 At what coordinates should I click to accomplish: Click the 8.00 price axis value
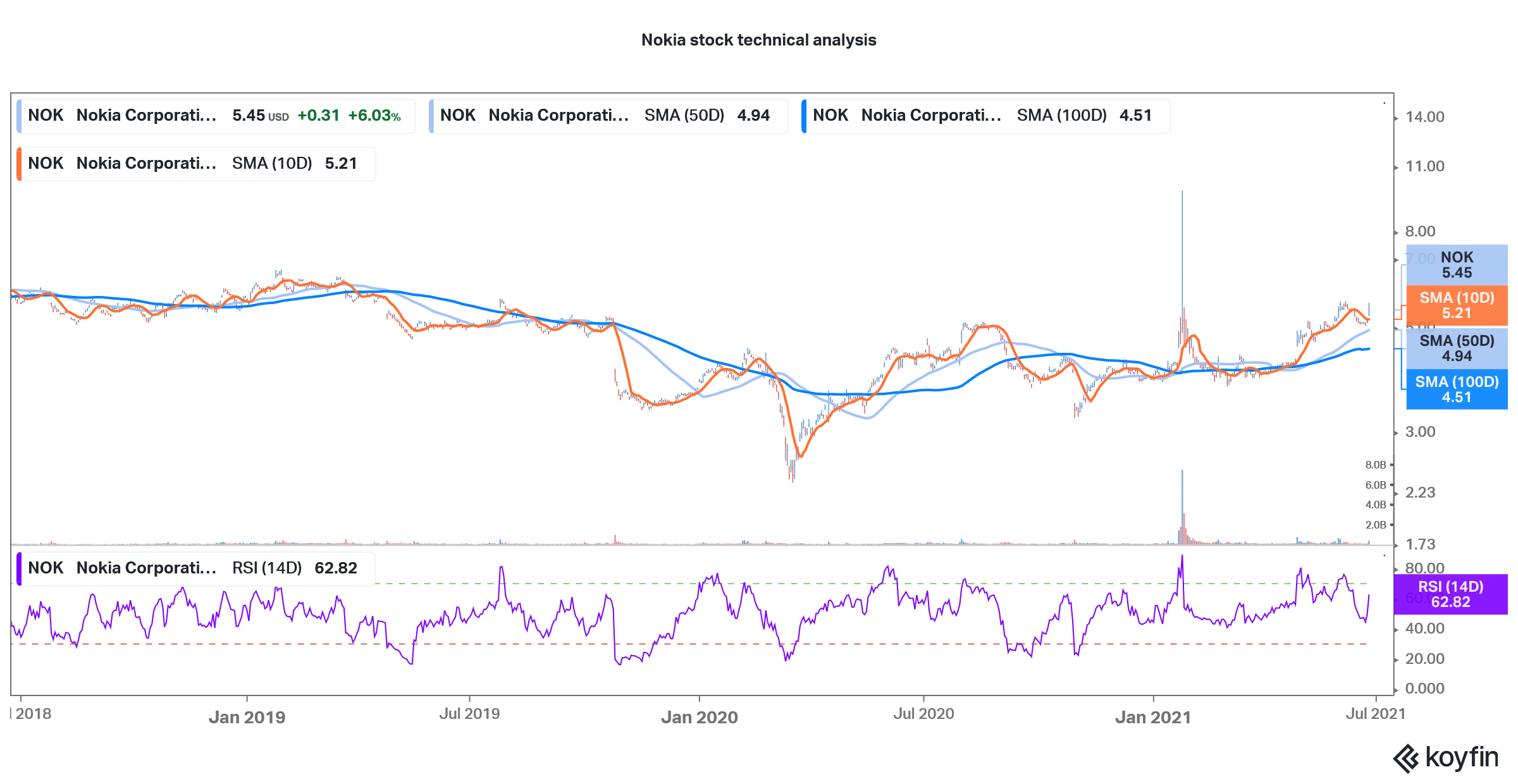(1420, 231)
